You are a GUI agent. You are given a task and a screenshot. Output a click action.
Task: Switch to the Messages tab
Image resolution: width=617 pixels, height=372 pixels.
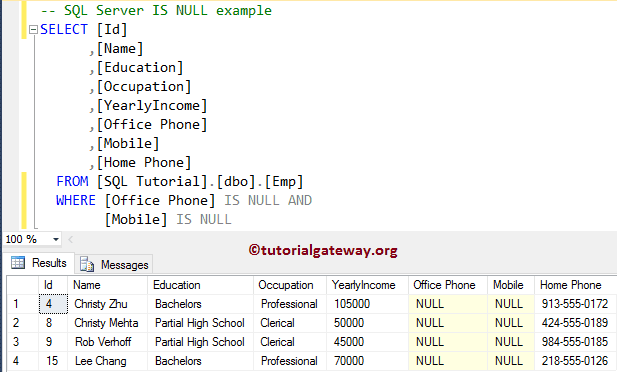pyautogui.click(x=114, y=264)
